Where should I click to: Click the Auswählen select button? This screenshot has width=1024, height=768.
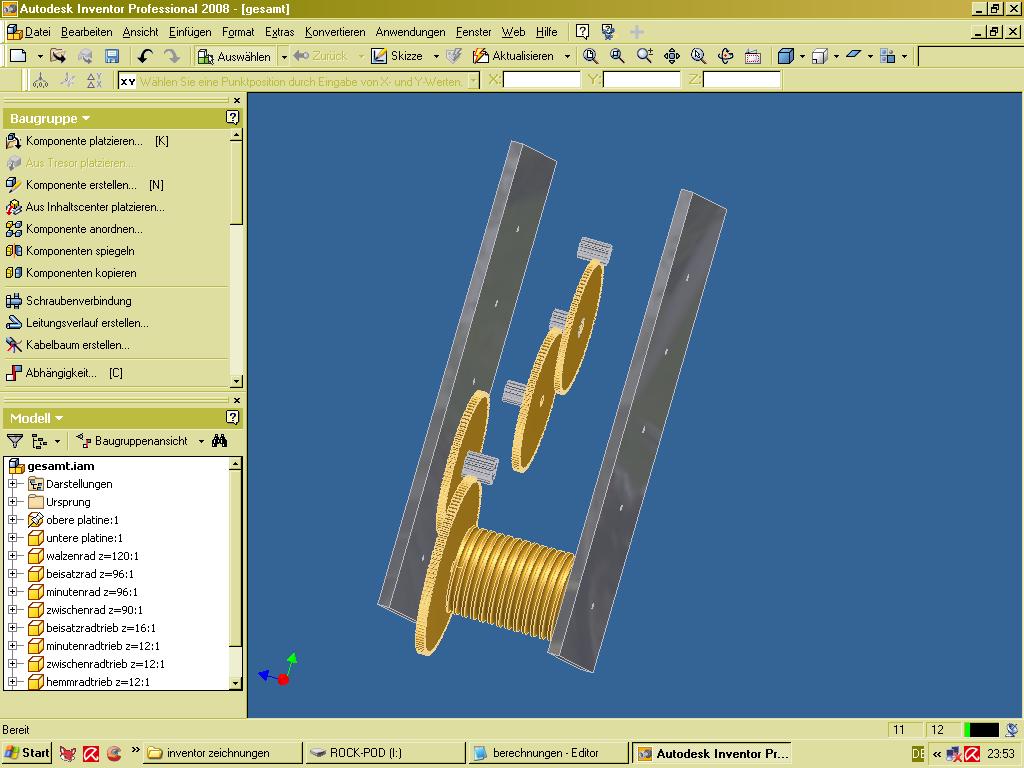pos(234,56)
